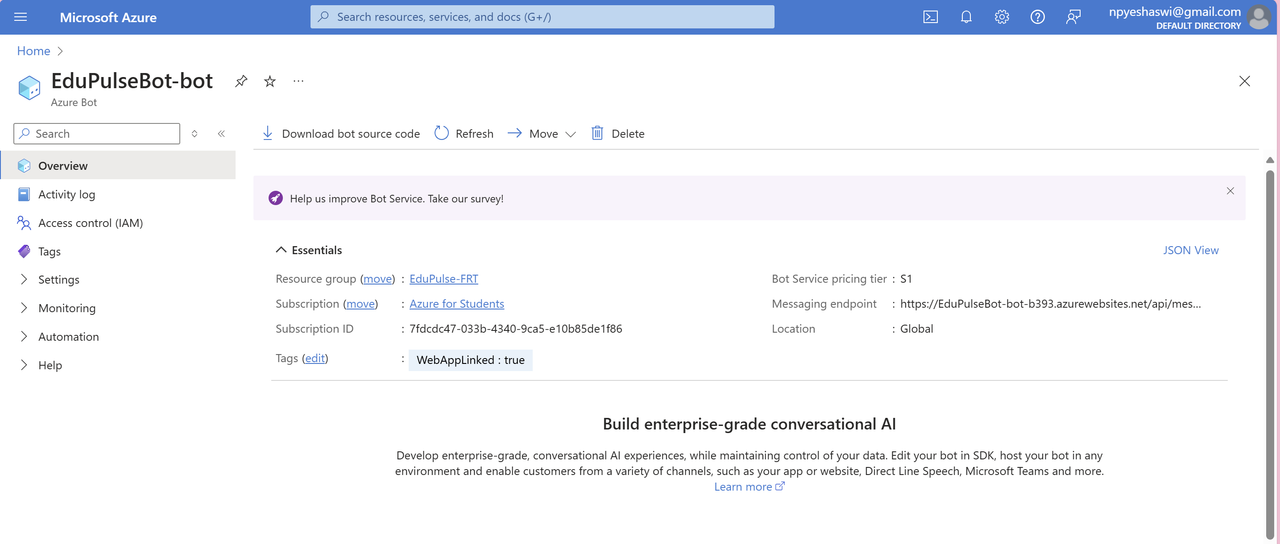Collapse the left sidebar with double chevron
The width and height of the screenshot is (1280, 544).
[x=221, y=133]
